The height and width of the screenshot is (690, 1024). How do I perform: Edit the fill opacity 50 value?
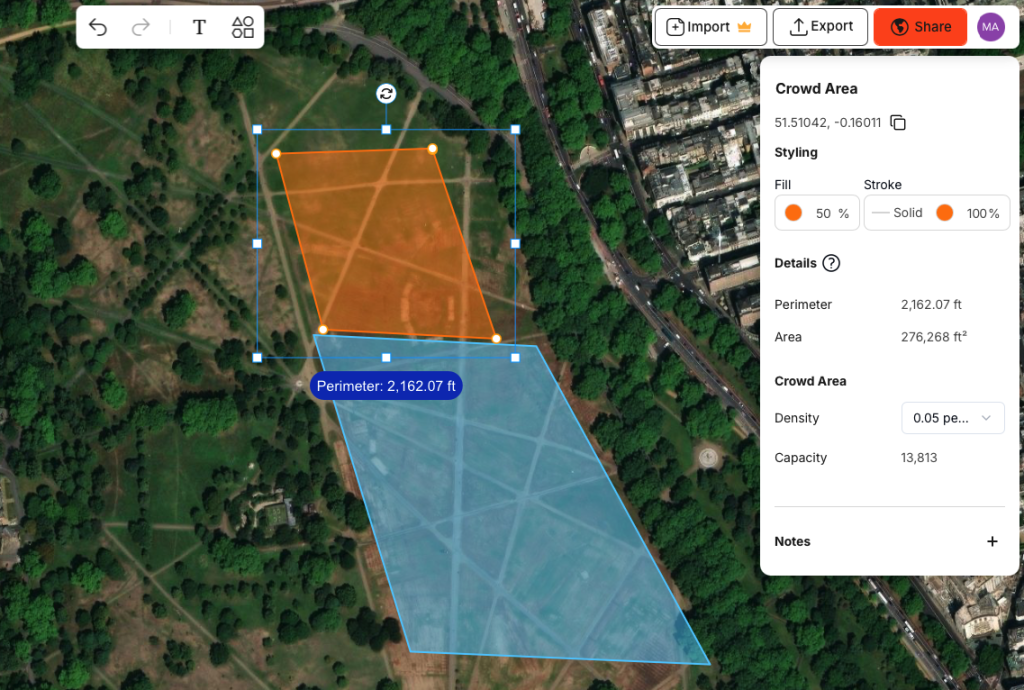(823, 213)
